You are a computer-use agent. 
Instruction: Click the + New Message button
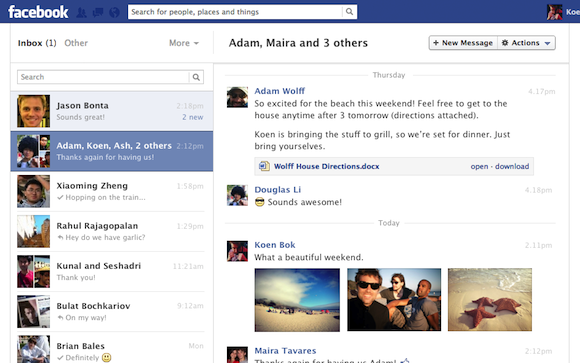[463, 43]
